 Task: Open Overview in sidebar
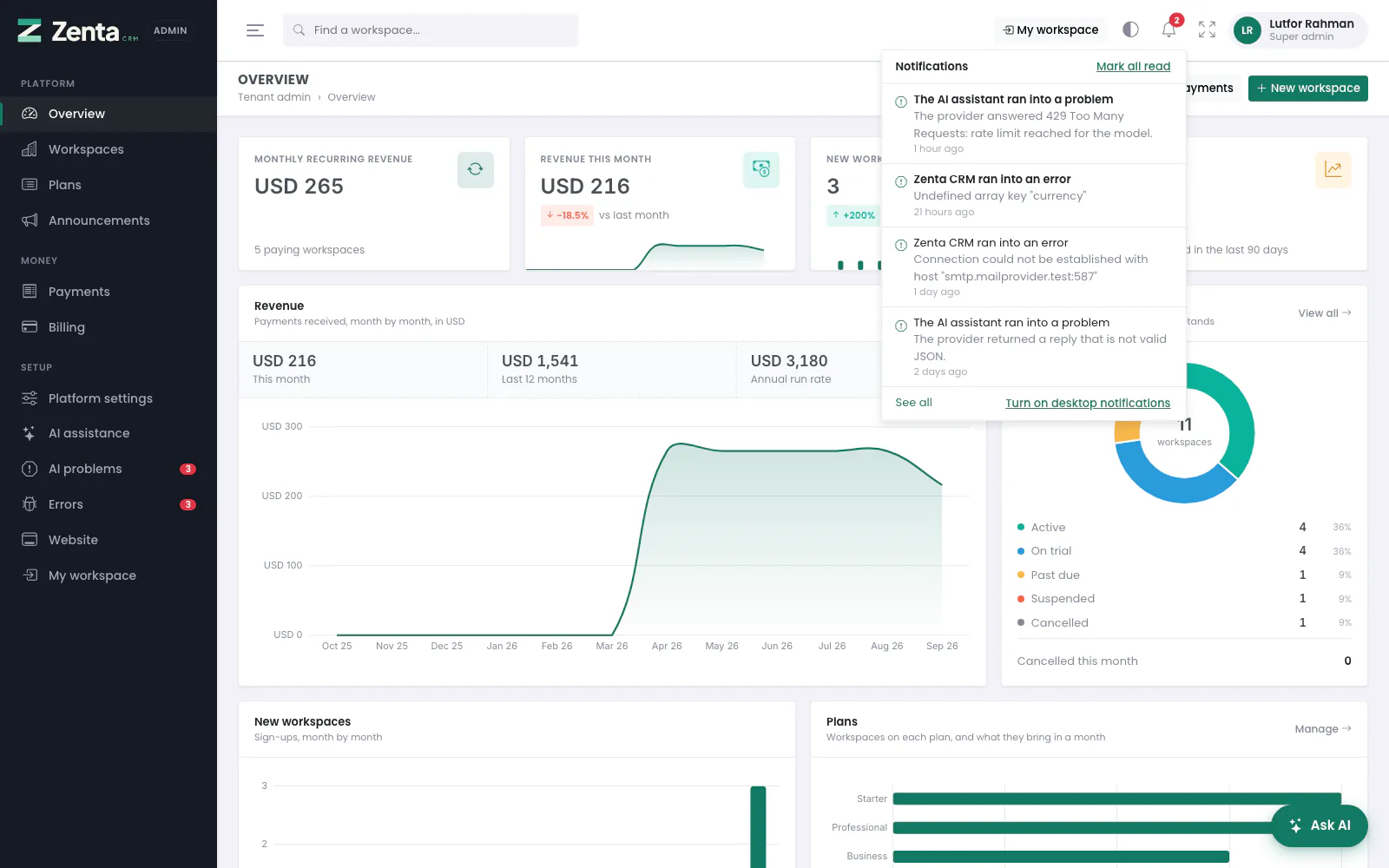point(109,114)
